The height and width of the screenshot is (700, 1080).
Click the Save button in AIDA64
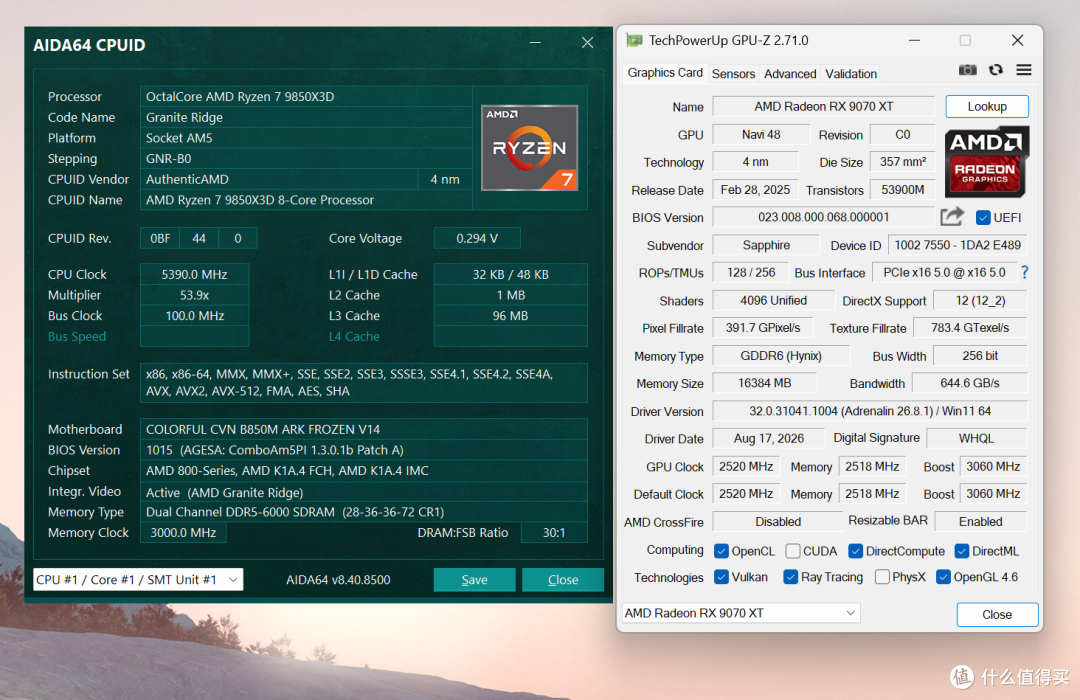click(x=475, y=580)
